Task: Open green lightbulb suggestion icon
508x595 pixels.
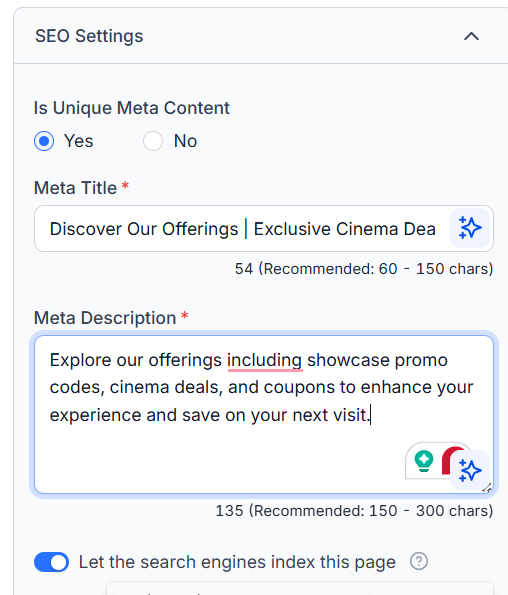Action: [x=423, y=461]
